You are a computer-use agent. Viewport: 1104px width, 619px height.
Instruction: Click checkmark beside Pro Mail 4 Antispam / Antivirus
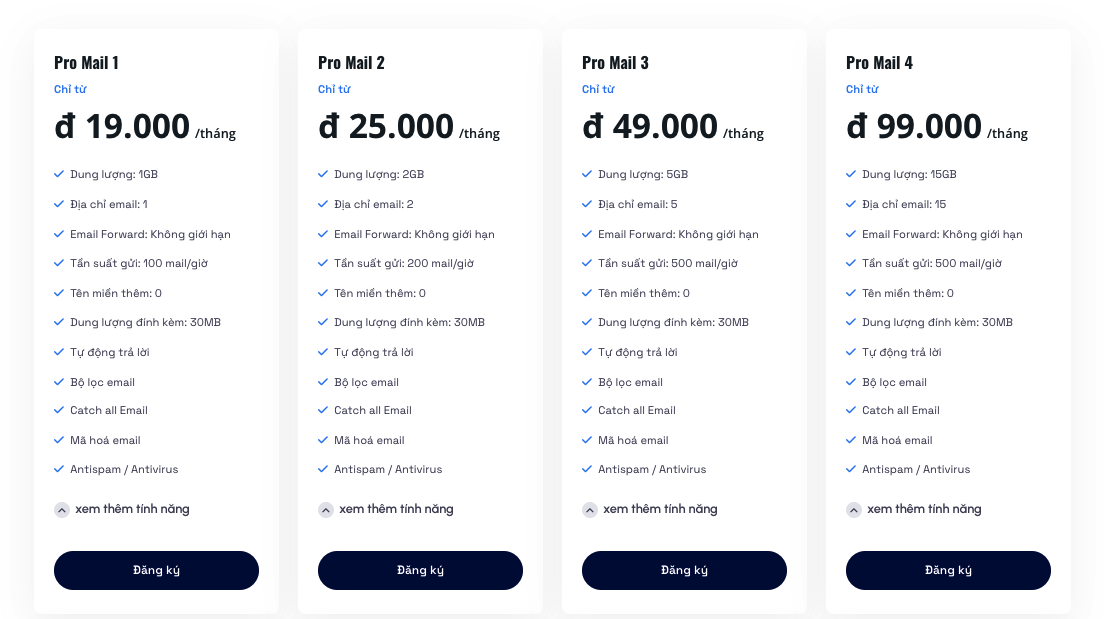pos(851,469)
